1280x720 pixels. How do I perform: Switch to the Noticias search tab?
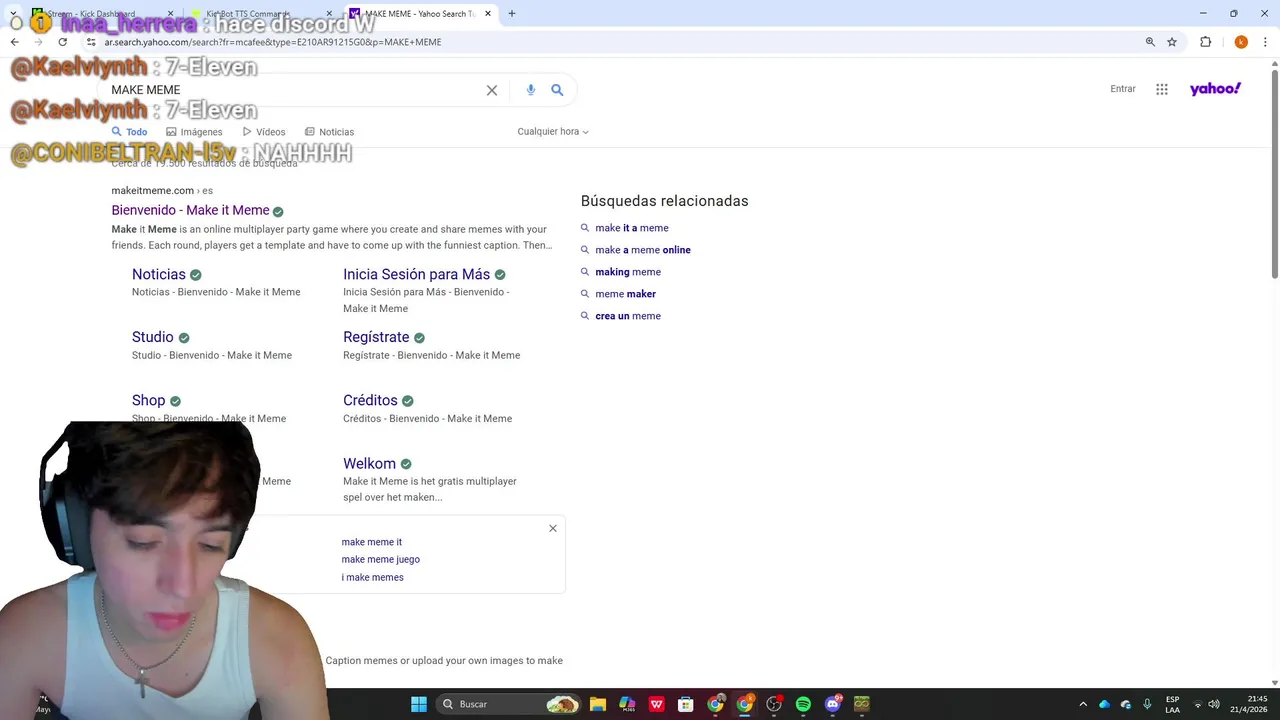(330, 132)
